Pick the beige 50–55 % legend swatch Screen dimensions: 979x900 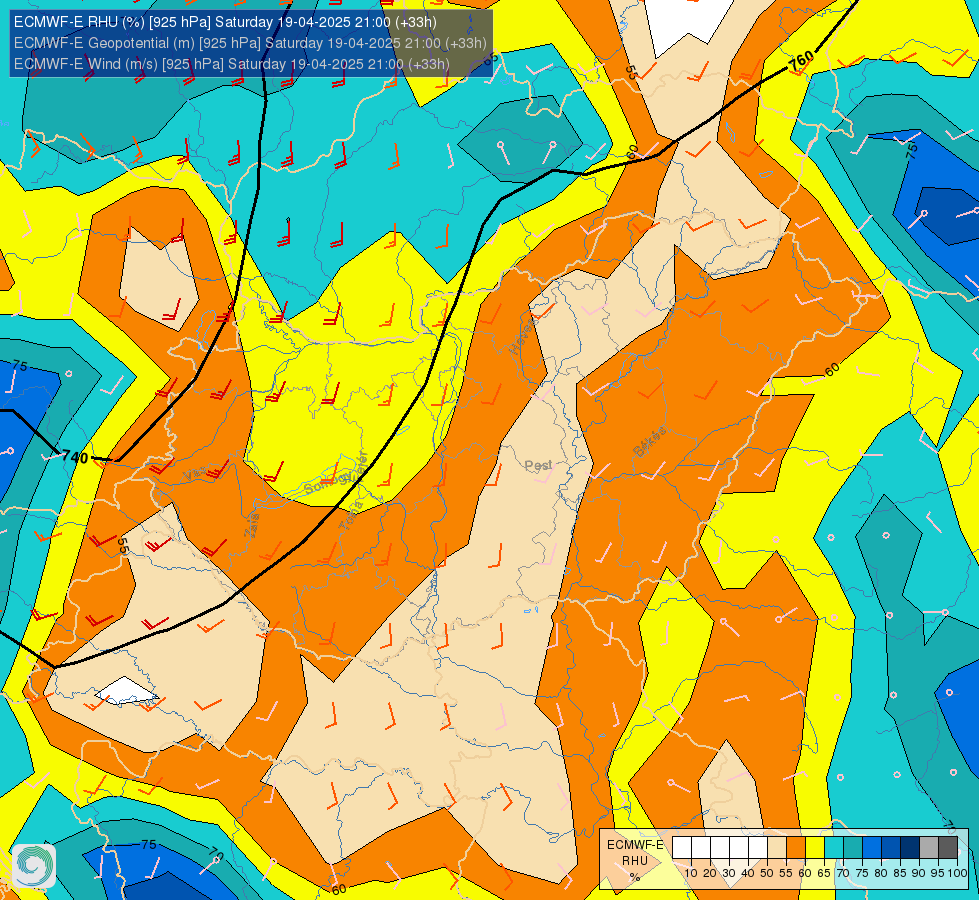[777, 848]
